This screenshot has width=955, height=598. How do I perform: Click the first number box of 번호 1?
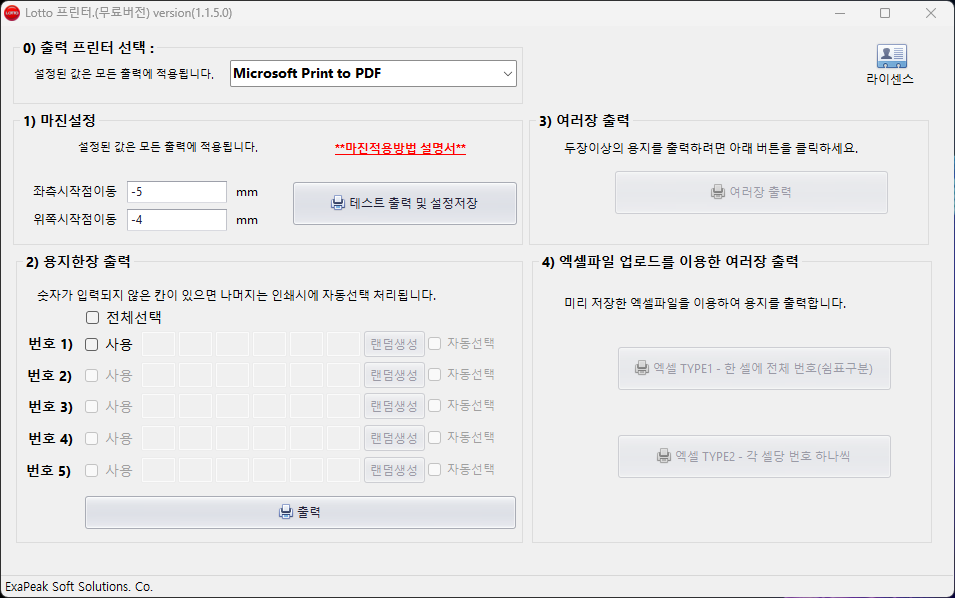click(158, 344)
